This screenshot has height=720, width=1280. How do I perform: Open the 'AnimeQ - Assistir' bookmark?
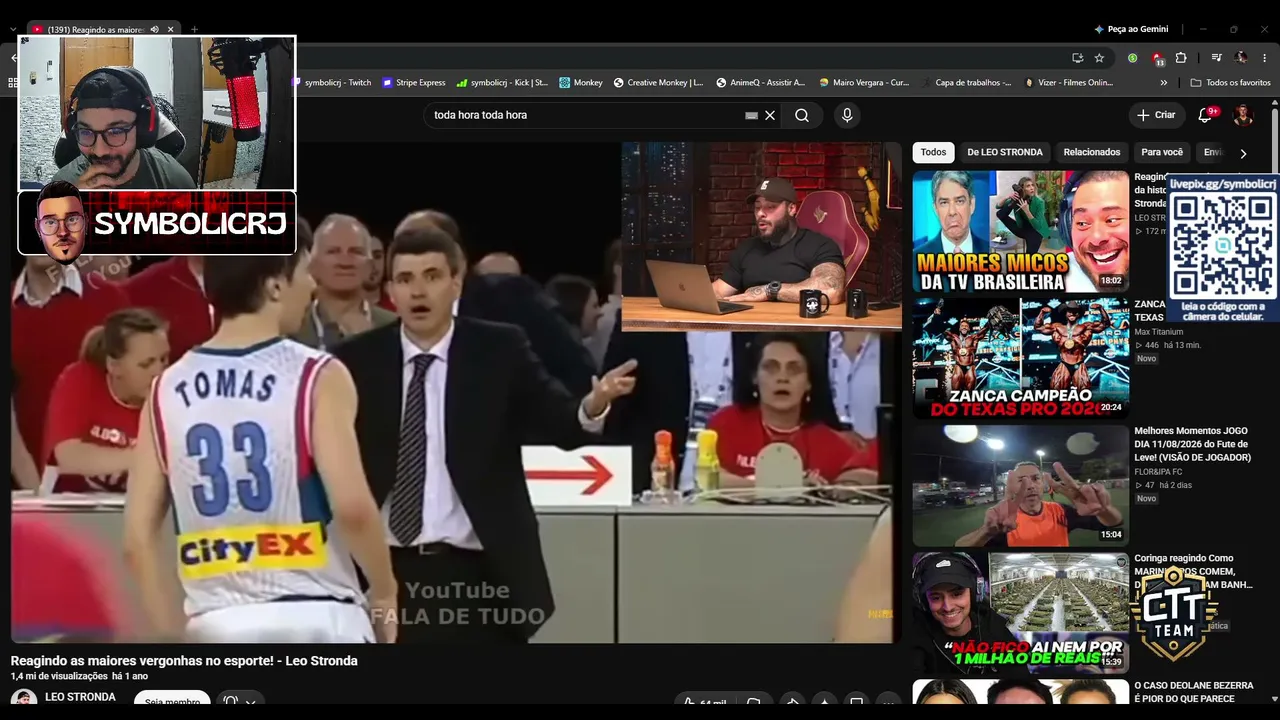760,83
